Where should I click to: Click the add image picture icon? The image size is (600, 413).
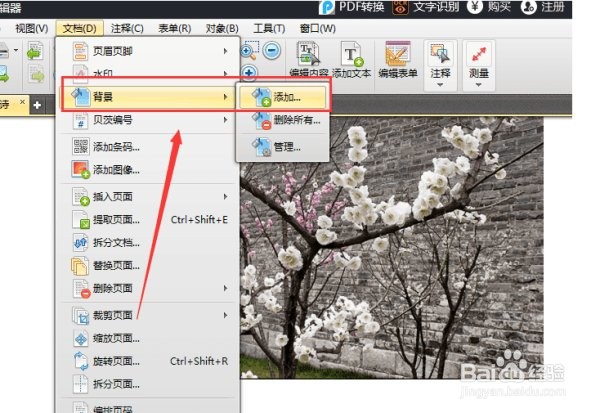[x=80, y=170]
